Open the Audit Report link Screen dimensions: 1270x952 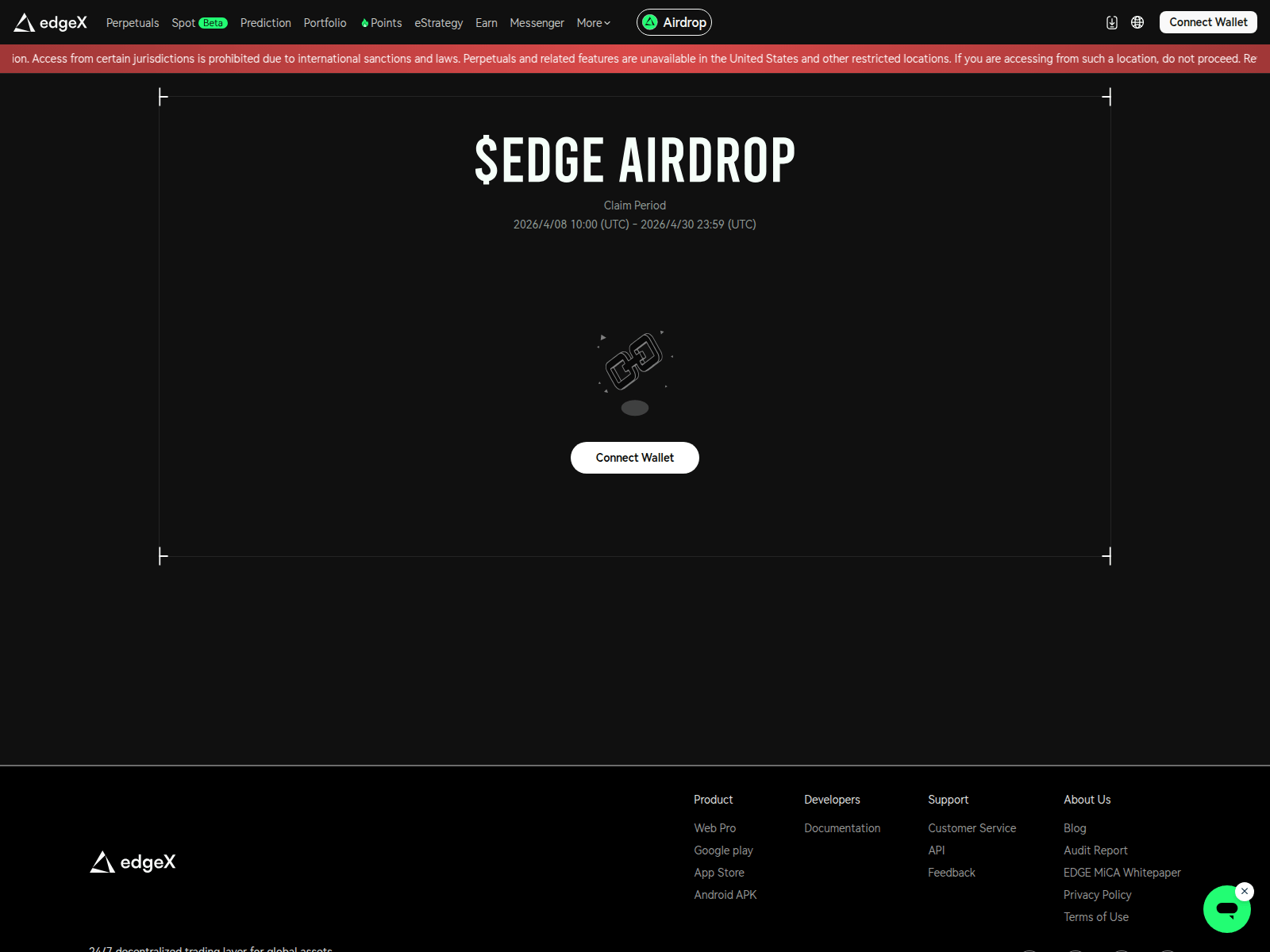1095,850
